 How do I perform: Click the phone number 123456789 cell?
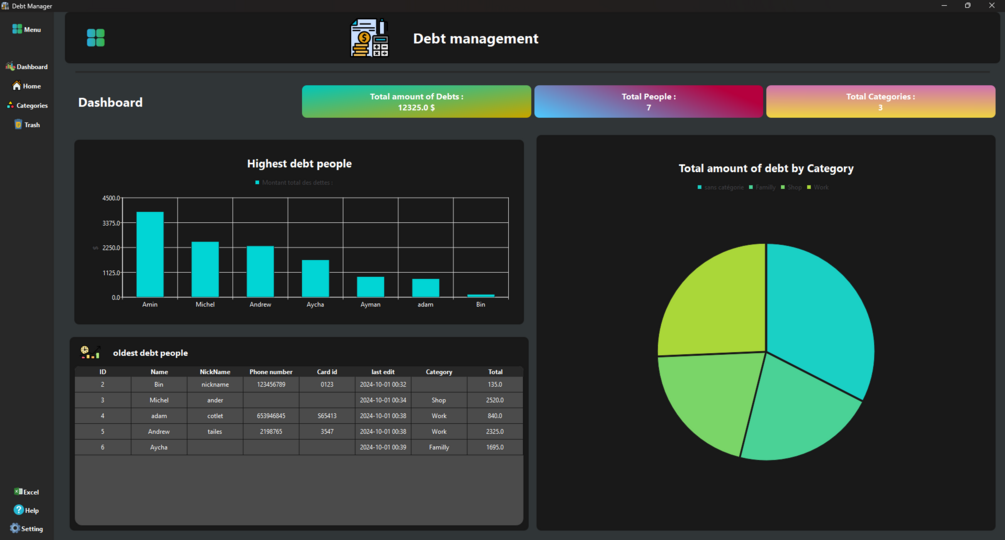(271, 384)
